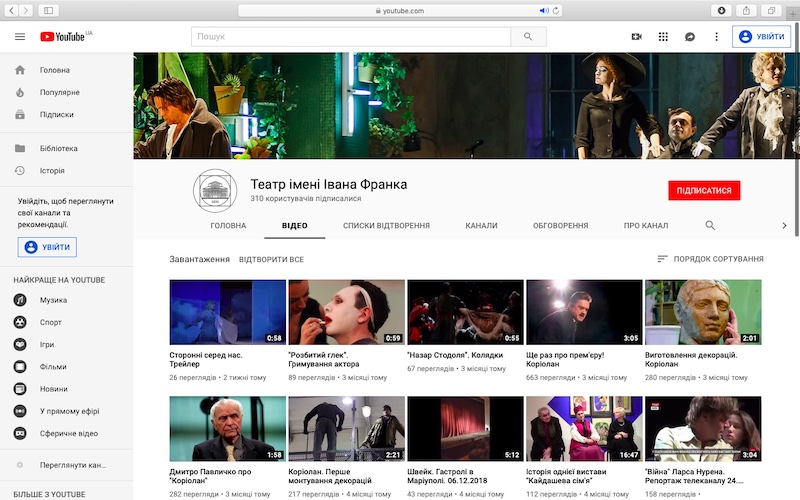Select Ігри gaming category icon

tap(20, 344)
